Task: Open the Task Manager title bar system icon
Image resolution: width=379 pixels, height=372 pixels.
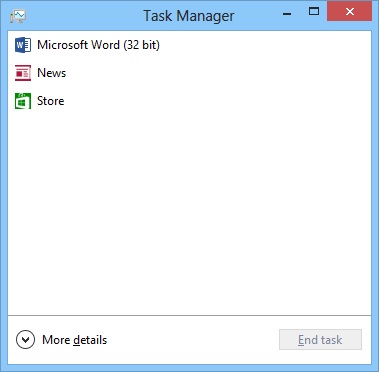Action: point(18,16)
